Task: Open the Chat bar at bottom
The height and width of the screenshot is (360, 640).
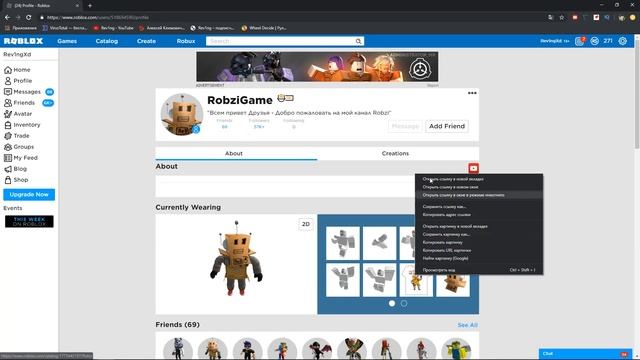Action: (x=585, y=354)
